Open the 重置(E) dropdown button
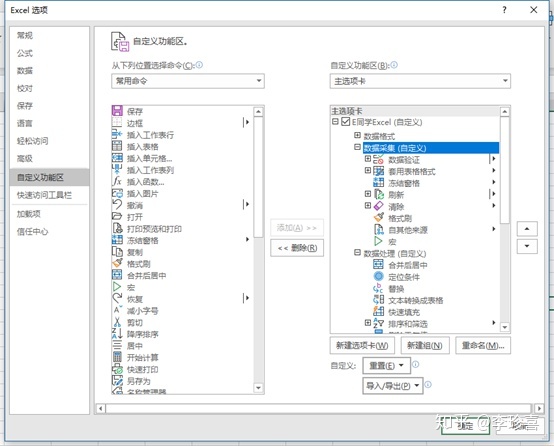This screenshot has height=446, width=554. [x=387, y=365]
